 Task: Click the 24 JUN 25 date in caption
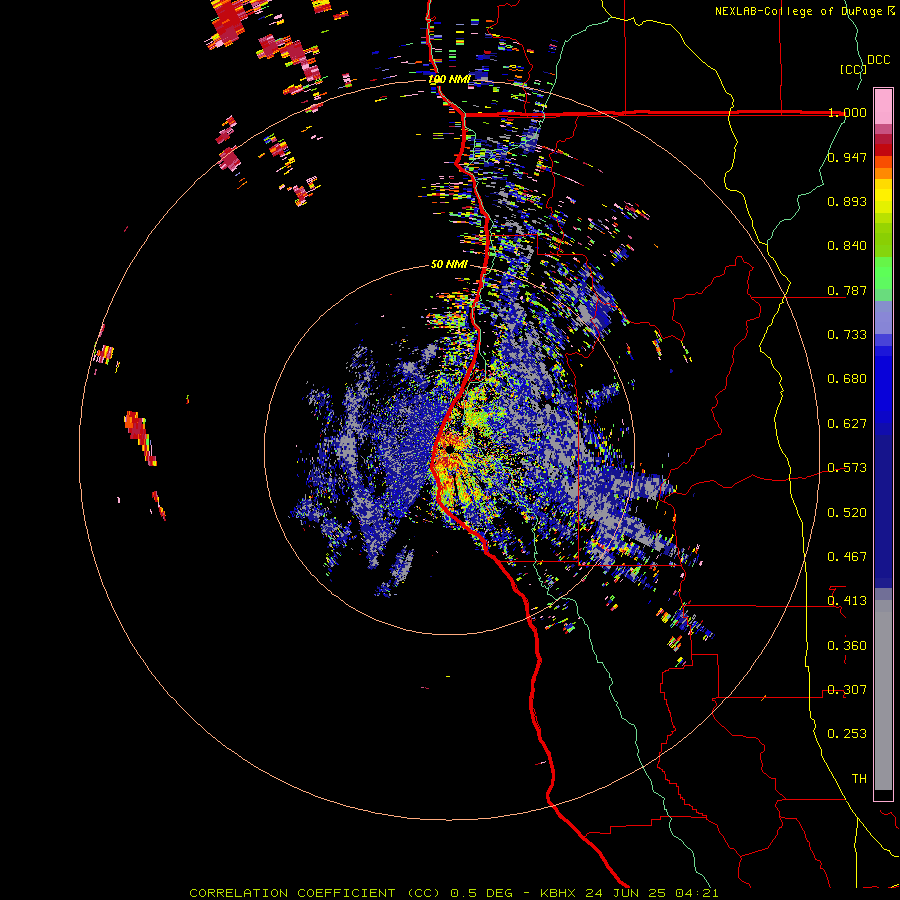tap(627, 893)
